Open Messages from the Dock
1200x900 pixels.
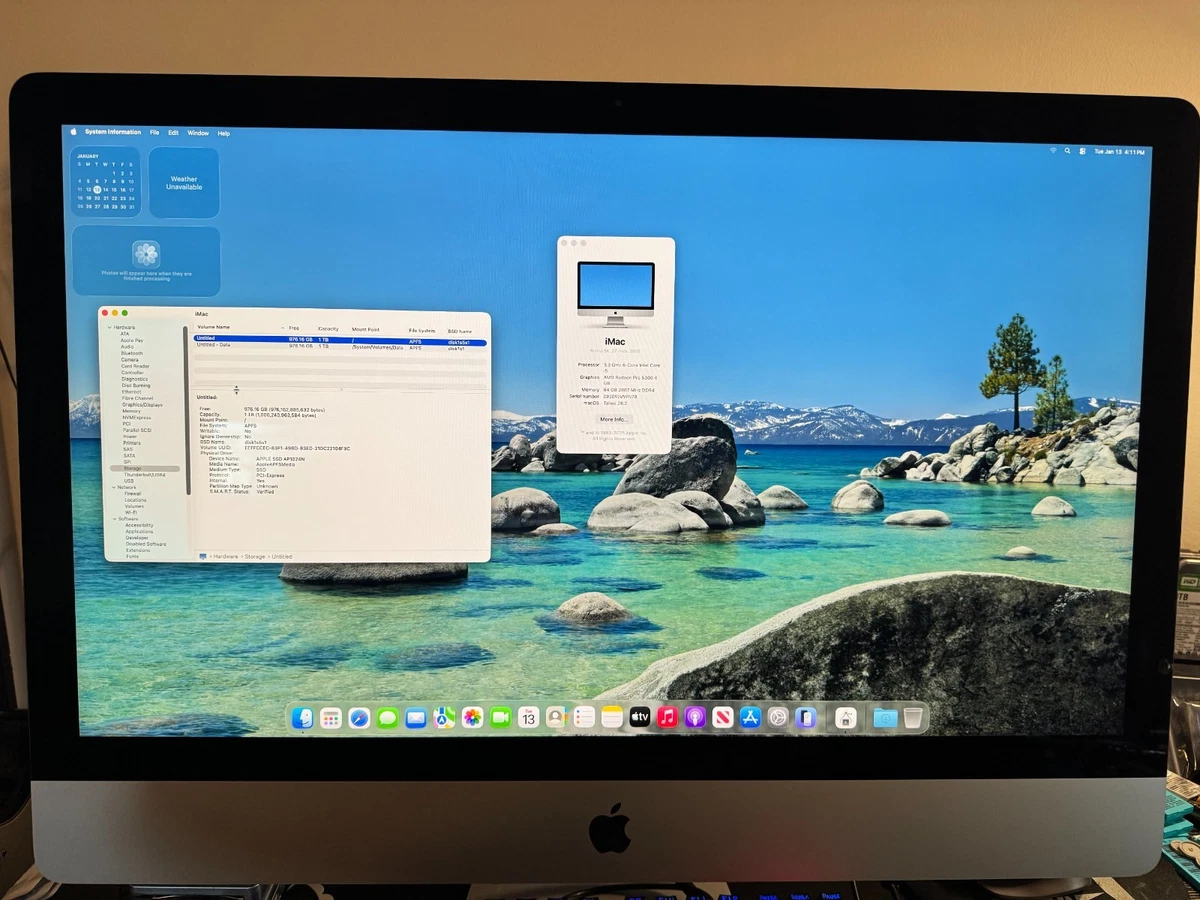coord(387,717)
